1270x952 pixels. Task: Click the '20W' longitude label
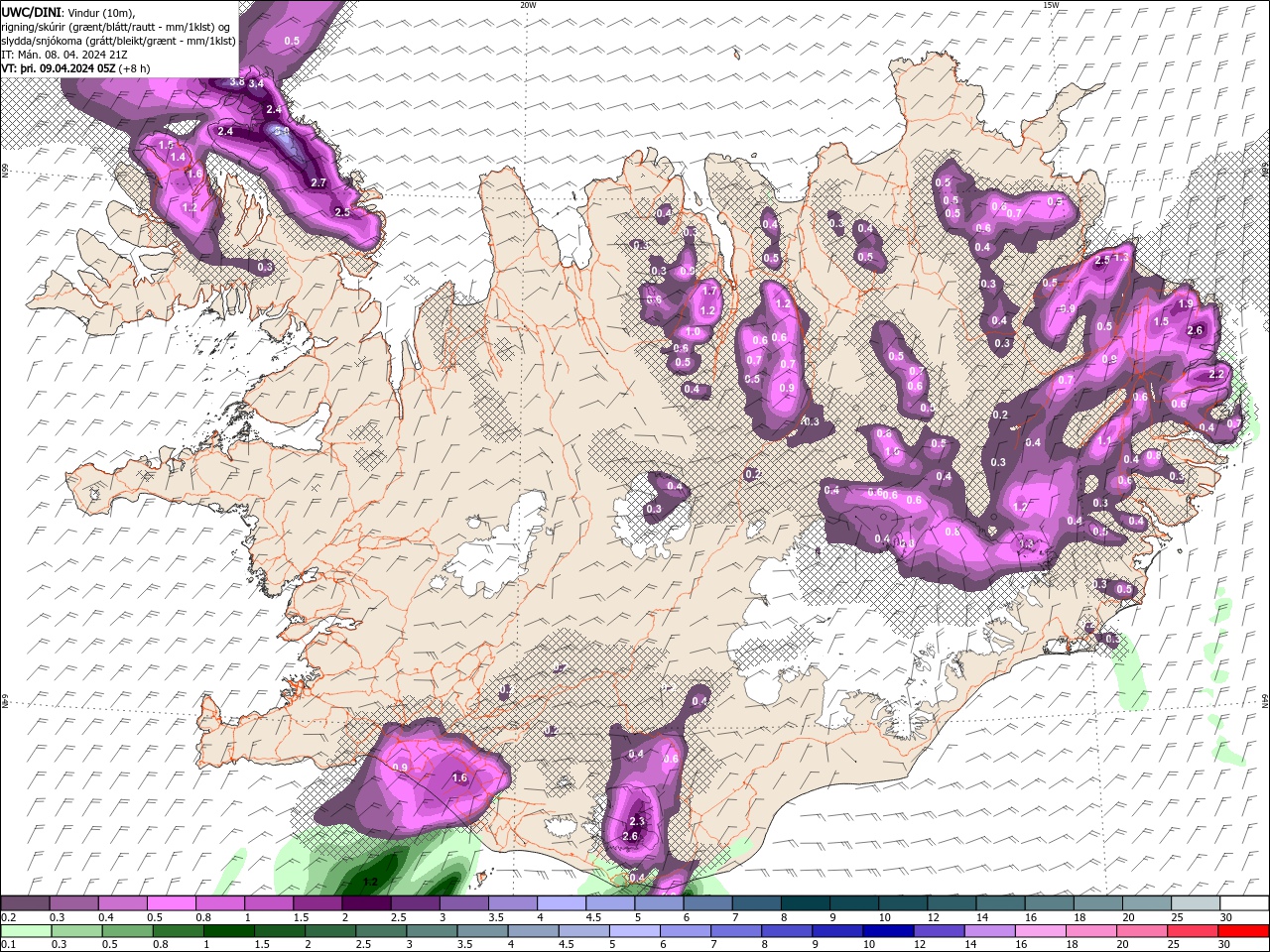(x=528, y=5)
